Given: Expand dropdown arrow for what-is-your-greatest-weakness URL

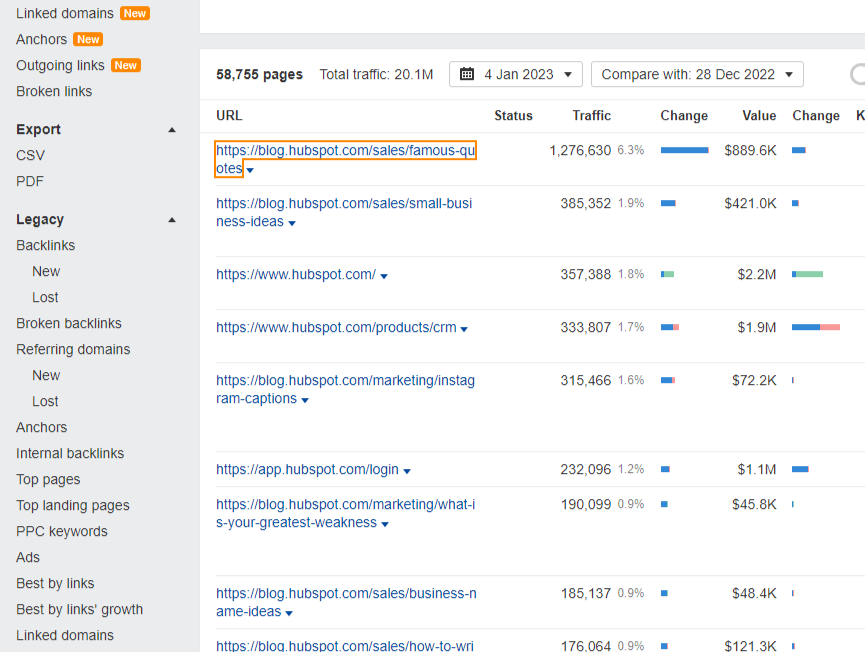Looking at the screenshot, I should (385, 524).
